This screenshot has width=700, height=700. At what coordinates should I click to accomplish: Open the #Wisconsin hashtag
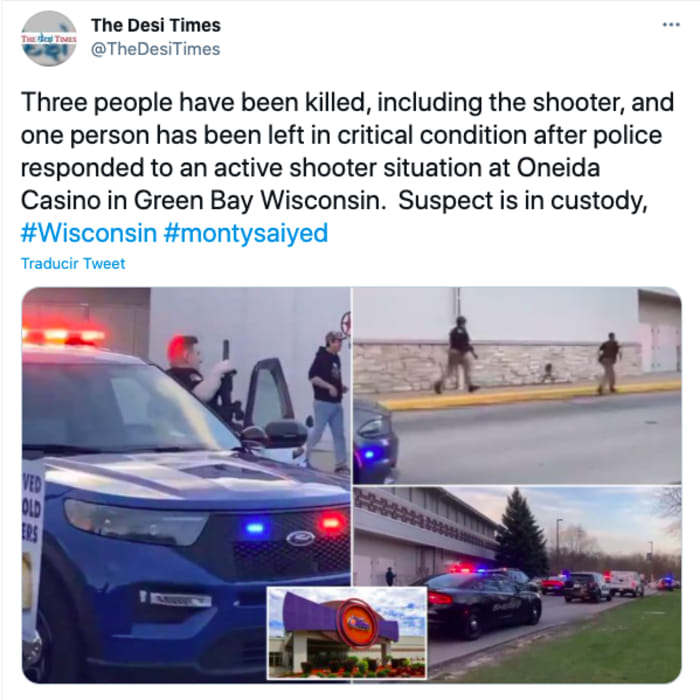(89, 233)
